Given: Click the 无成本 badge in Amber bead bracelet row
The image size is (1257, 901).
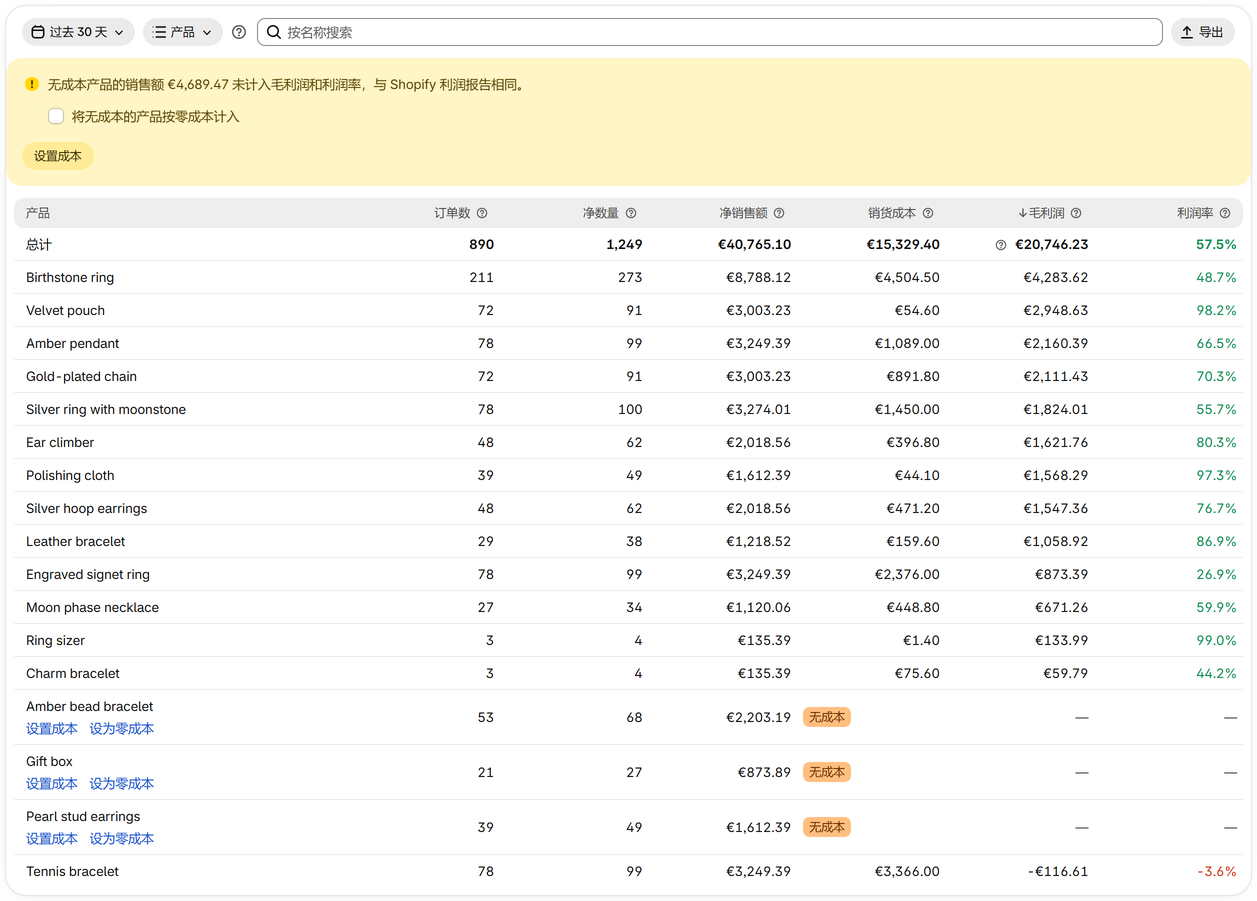Looking at the screenshot, I should pos(827,717).
